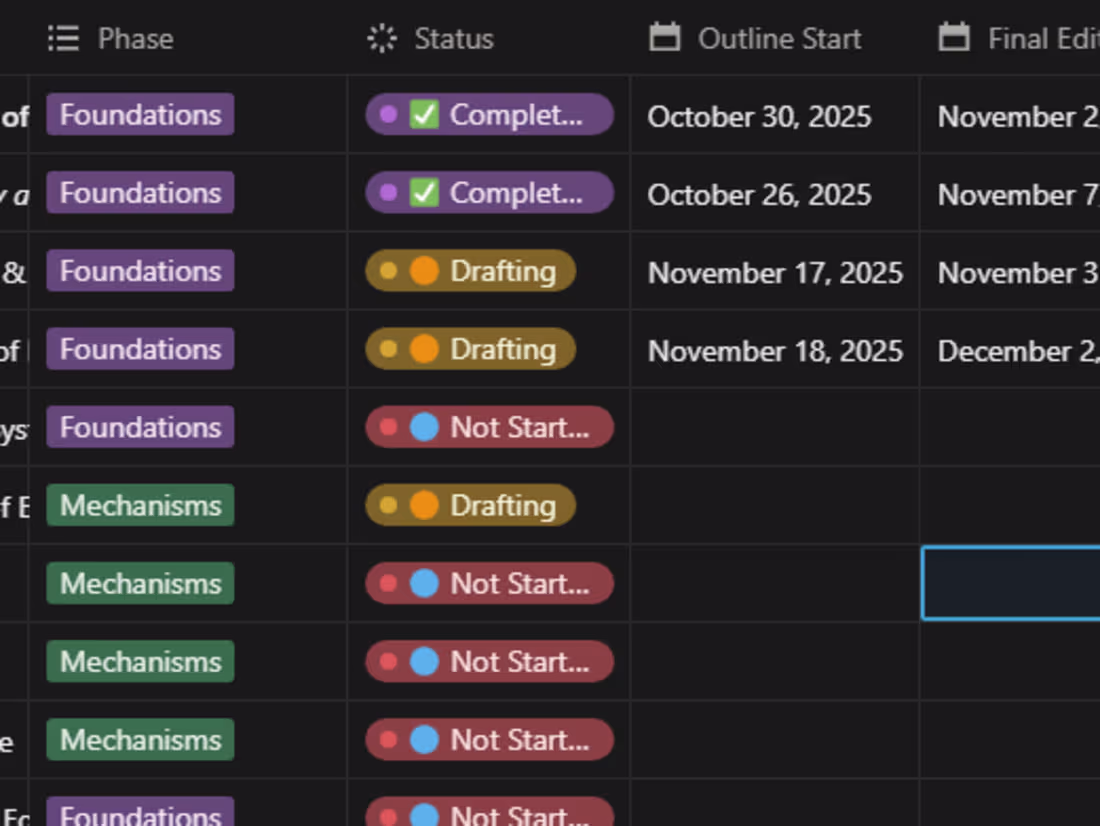1100x826 pixels.
Task: Click the list icon beside Phase header
Action: tap(63, 38)
